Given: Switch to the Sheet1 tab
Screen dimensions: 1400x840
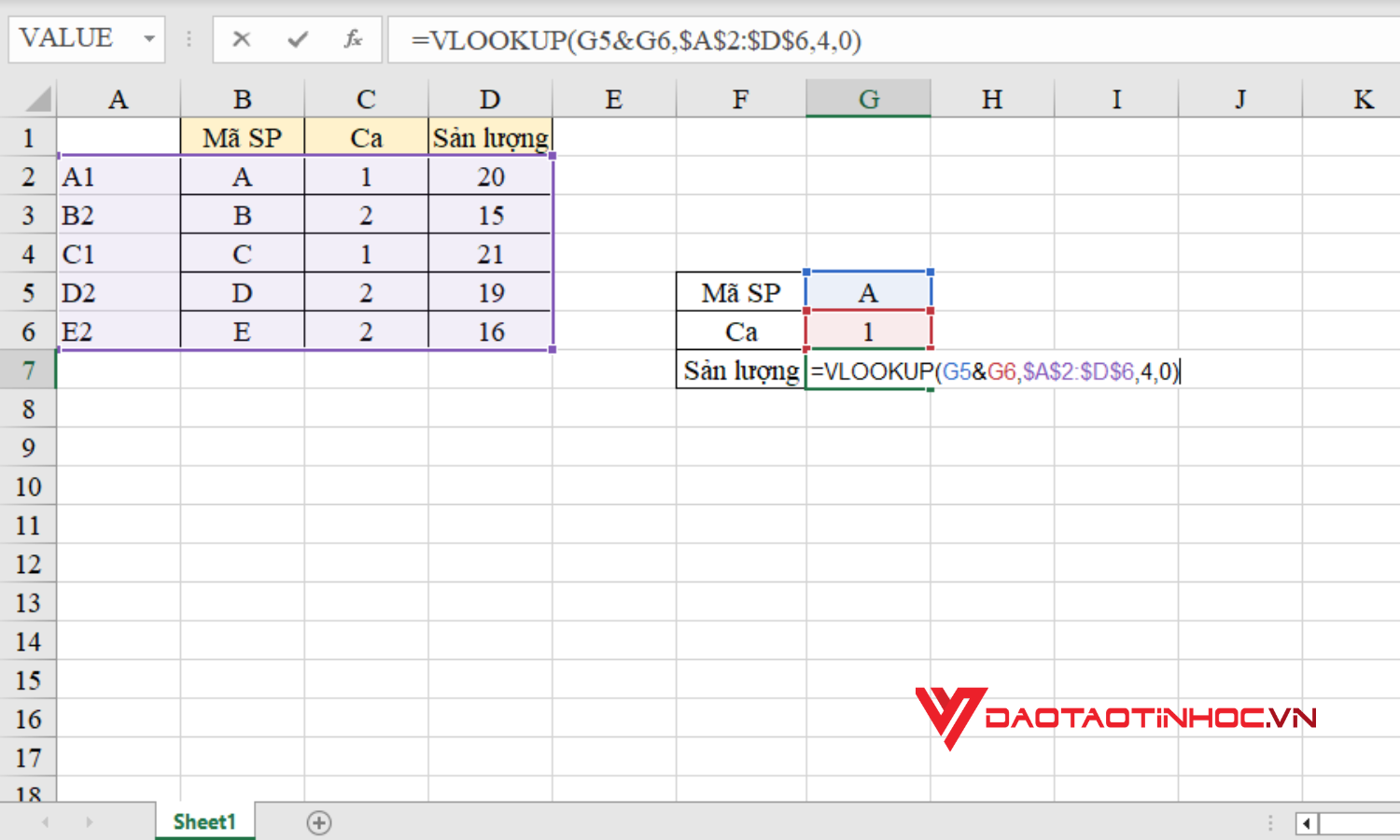Looking at the screenshot, I should pyautogui.click(x=203, y=821).
